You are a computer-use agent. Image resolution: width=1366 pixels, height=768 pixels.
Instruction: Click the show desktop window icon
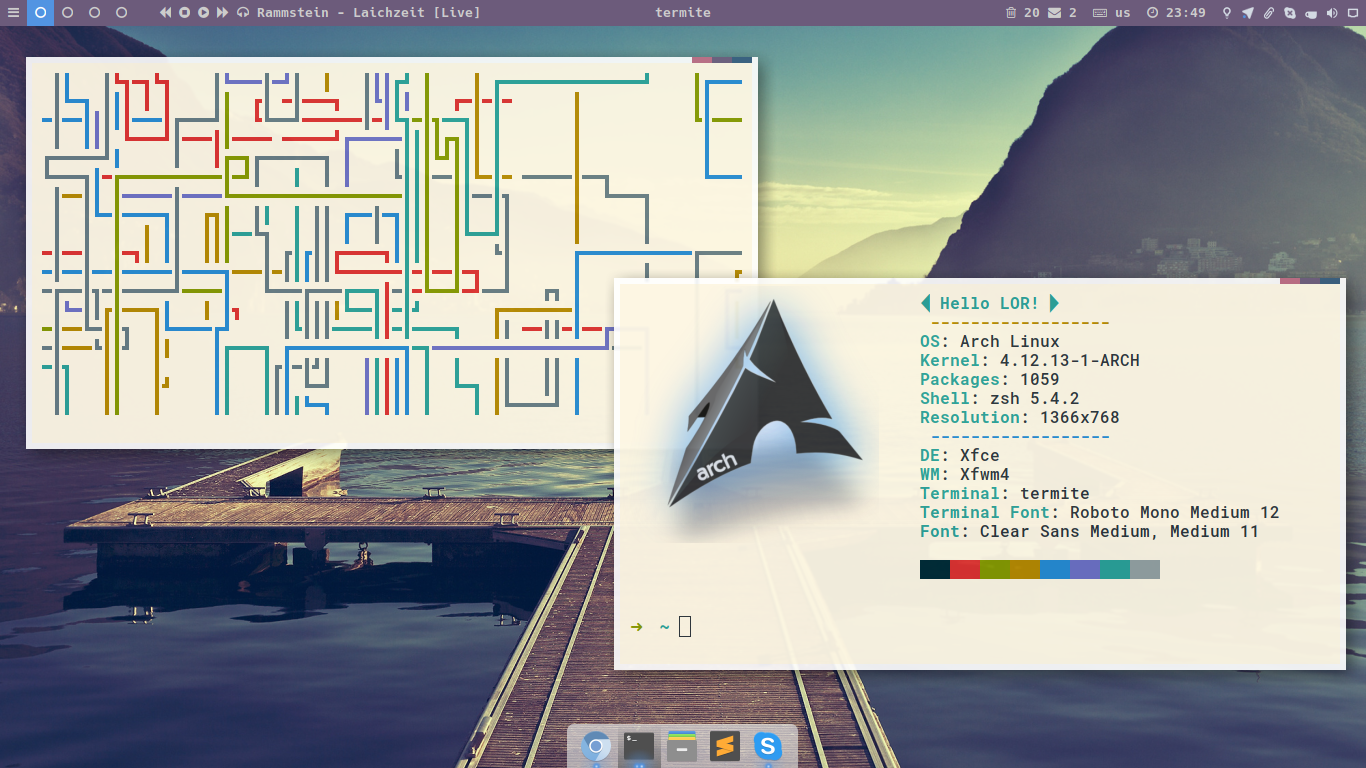point(1353,13)
